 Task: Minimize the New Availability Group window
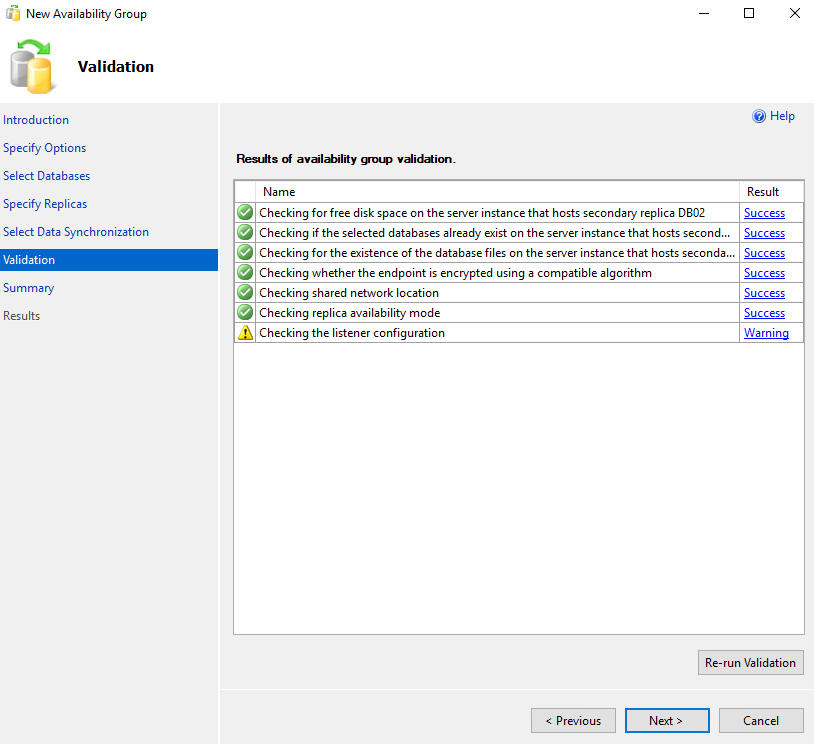[x=703, y=13]
